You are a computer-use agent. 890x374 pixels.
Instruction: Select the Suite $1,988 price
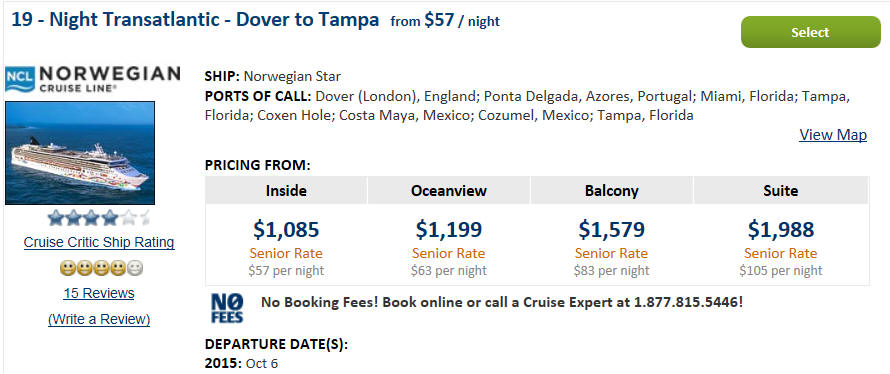click(x=780, y=229)
